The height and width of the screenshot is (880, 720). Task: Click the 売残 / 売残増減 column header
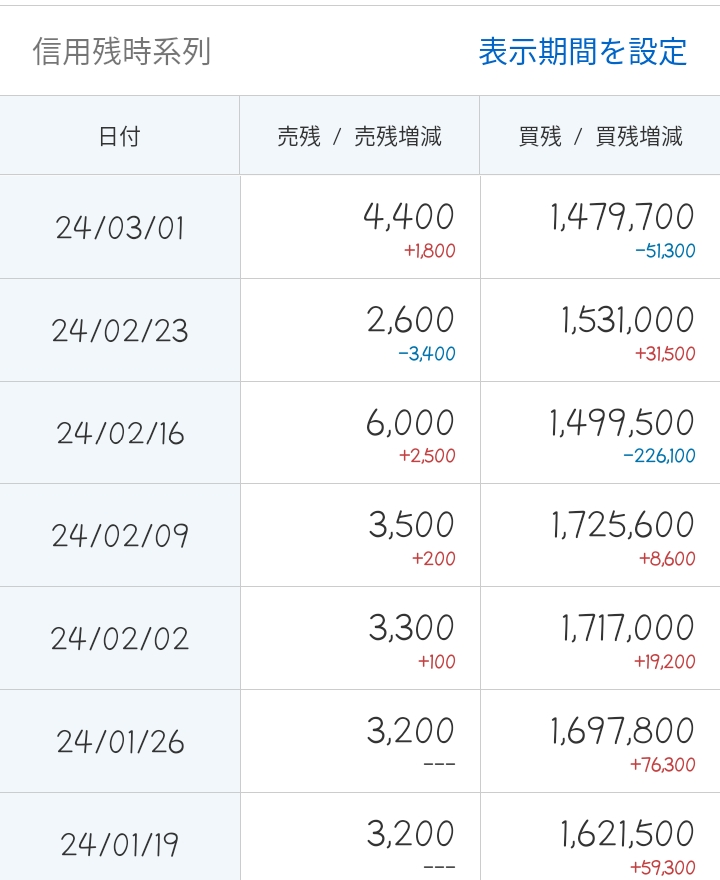click(360, 135)
